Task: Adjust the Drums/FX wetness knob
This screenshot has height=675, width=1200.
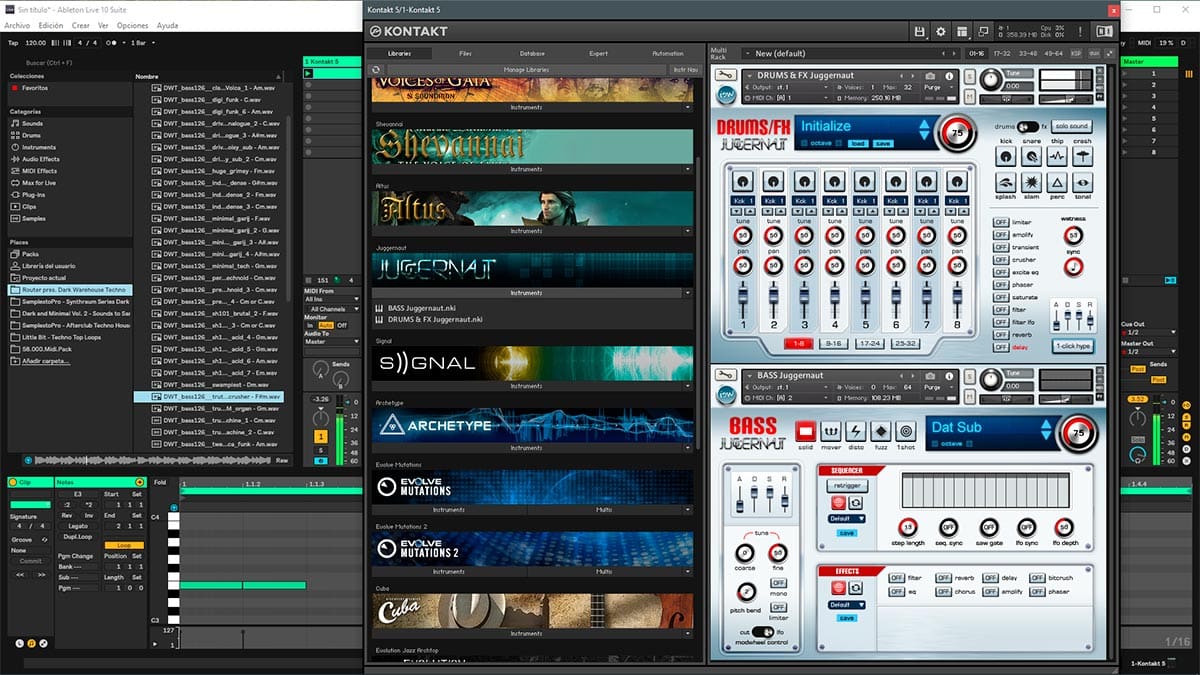Action: (1072, 234)
